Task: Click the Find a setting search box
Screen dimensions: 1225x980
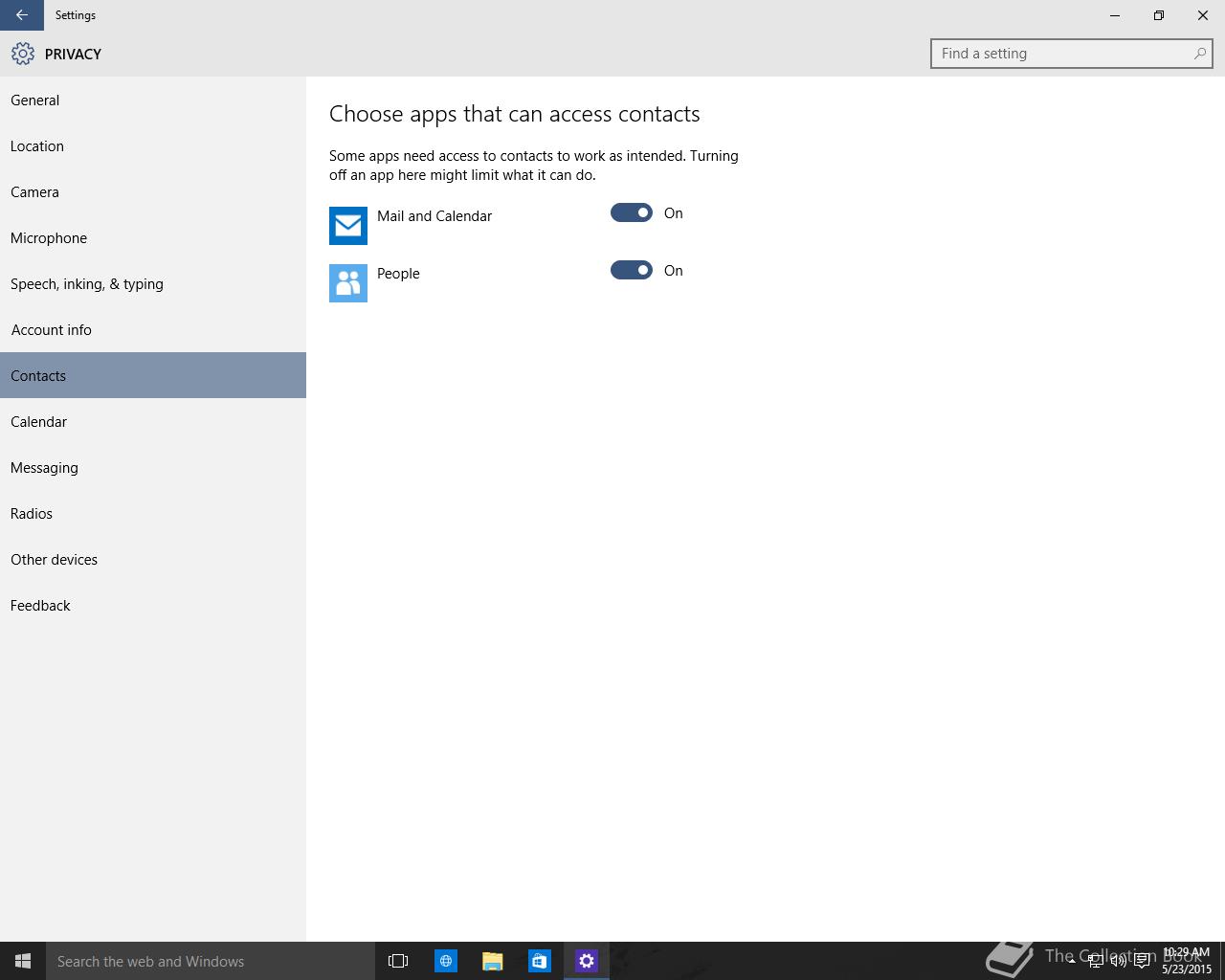Action: click(x=1071, y=54)
